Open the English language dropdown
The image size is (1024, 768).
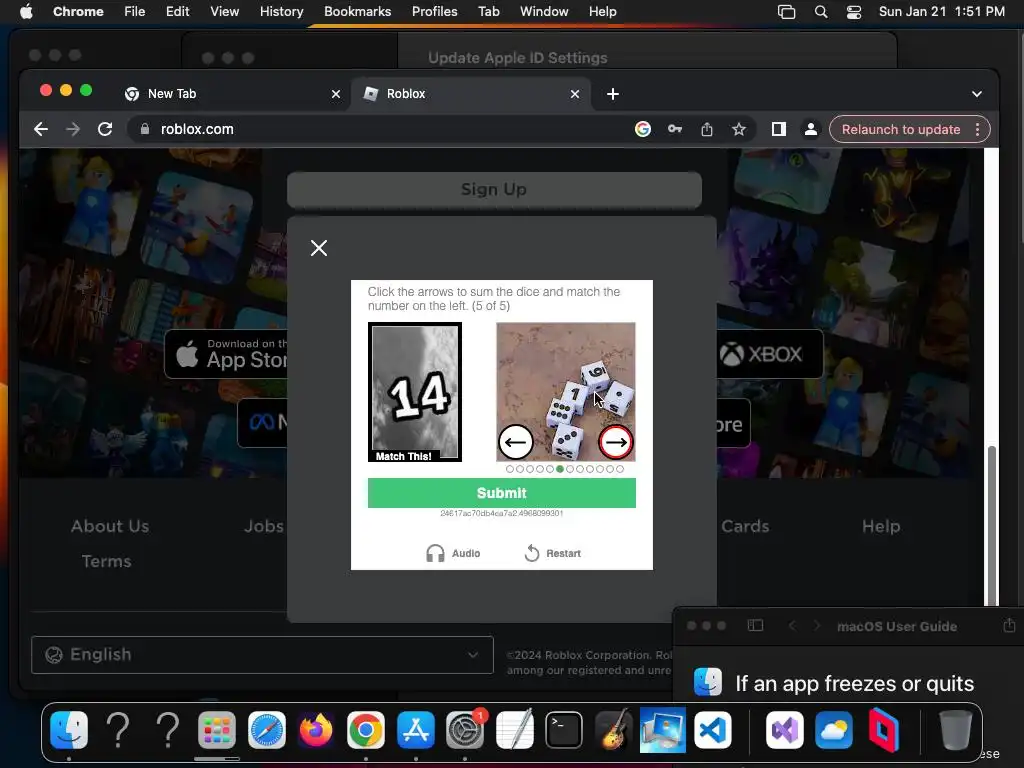point(263,655)
